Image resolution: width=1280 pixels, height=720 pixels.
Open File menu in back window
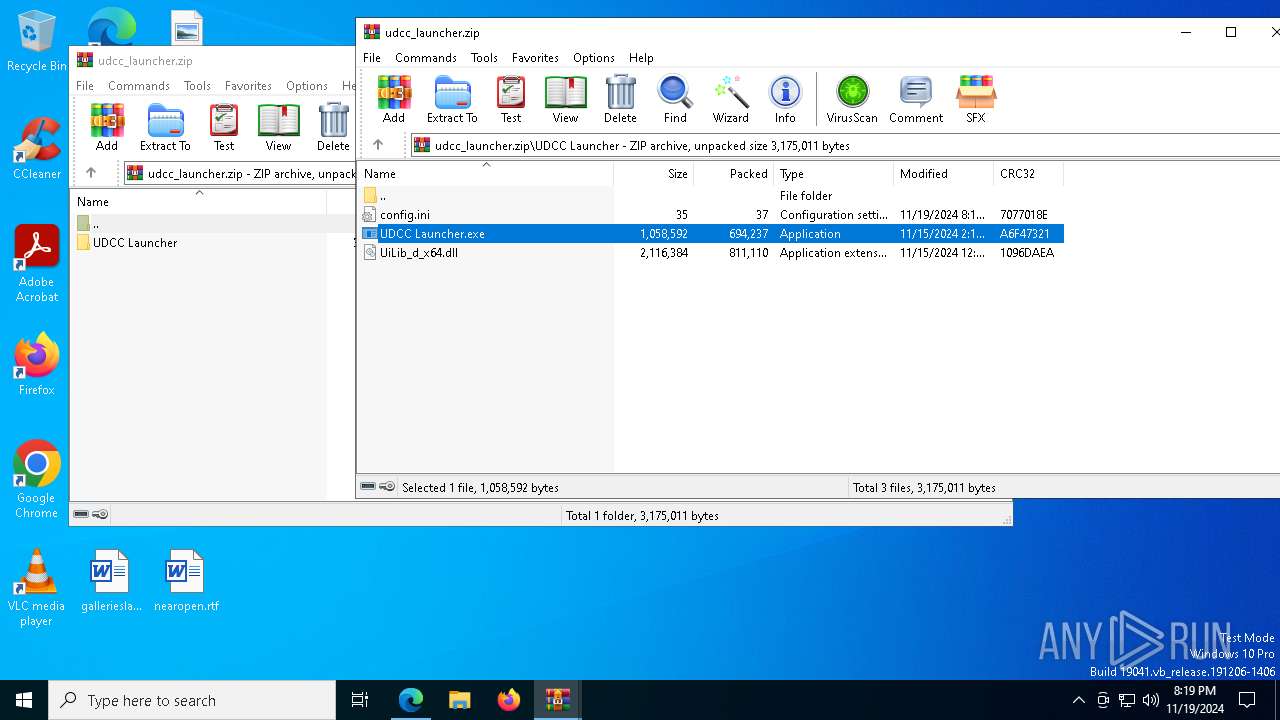(x=85, y=86)
